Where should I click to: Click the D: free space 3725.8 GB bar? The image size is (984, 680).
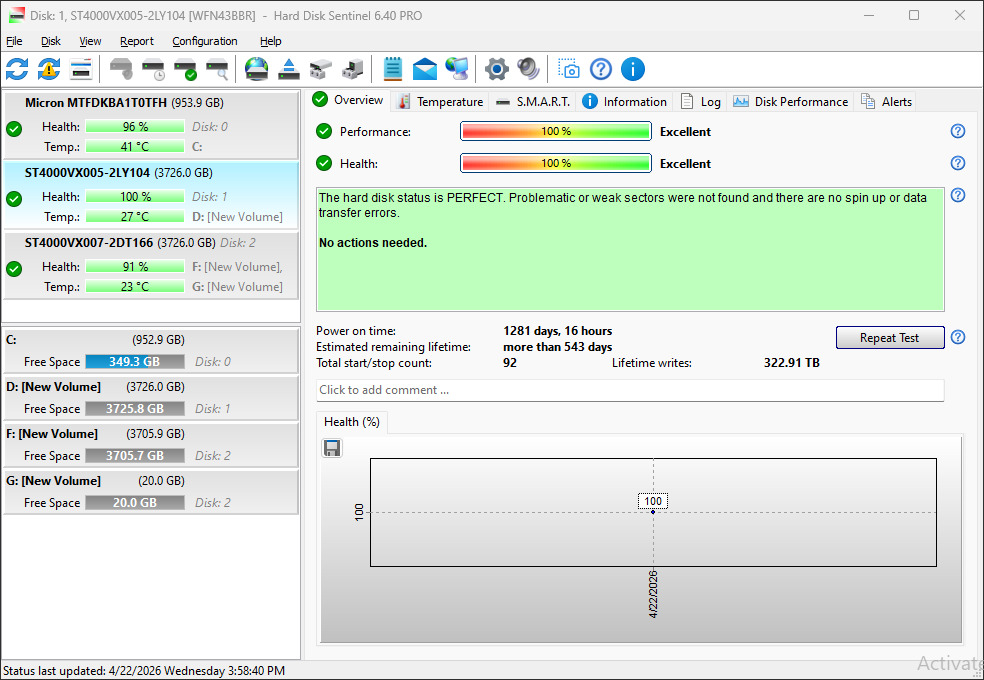(x=135, y=409)
